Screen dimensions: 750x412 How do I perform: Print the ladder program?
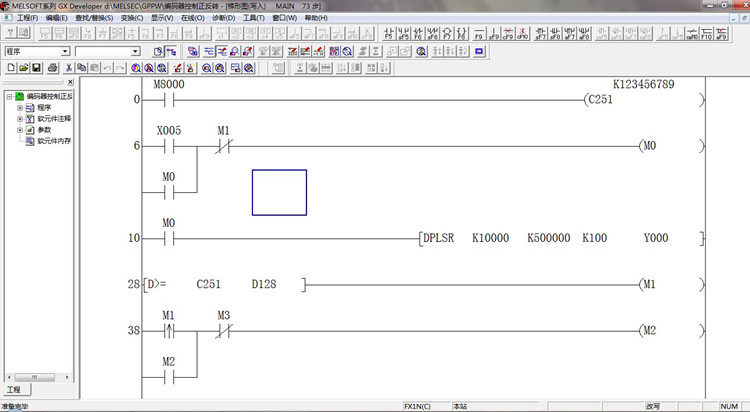53,68
